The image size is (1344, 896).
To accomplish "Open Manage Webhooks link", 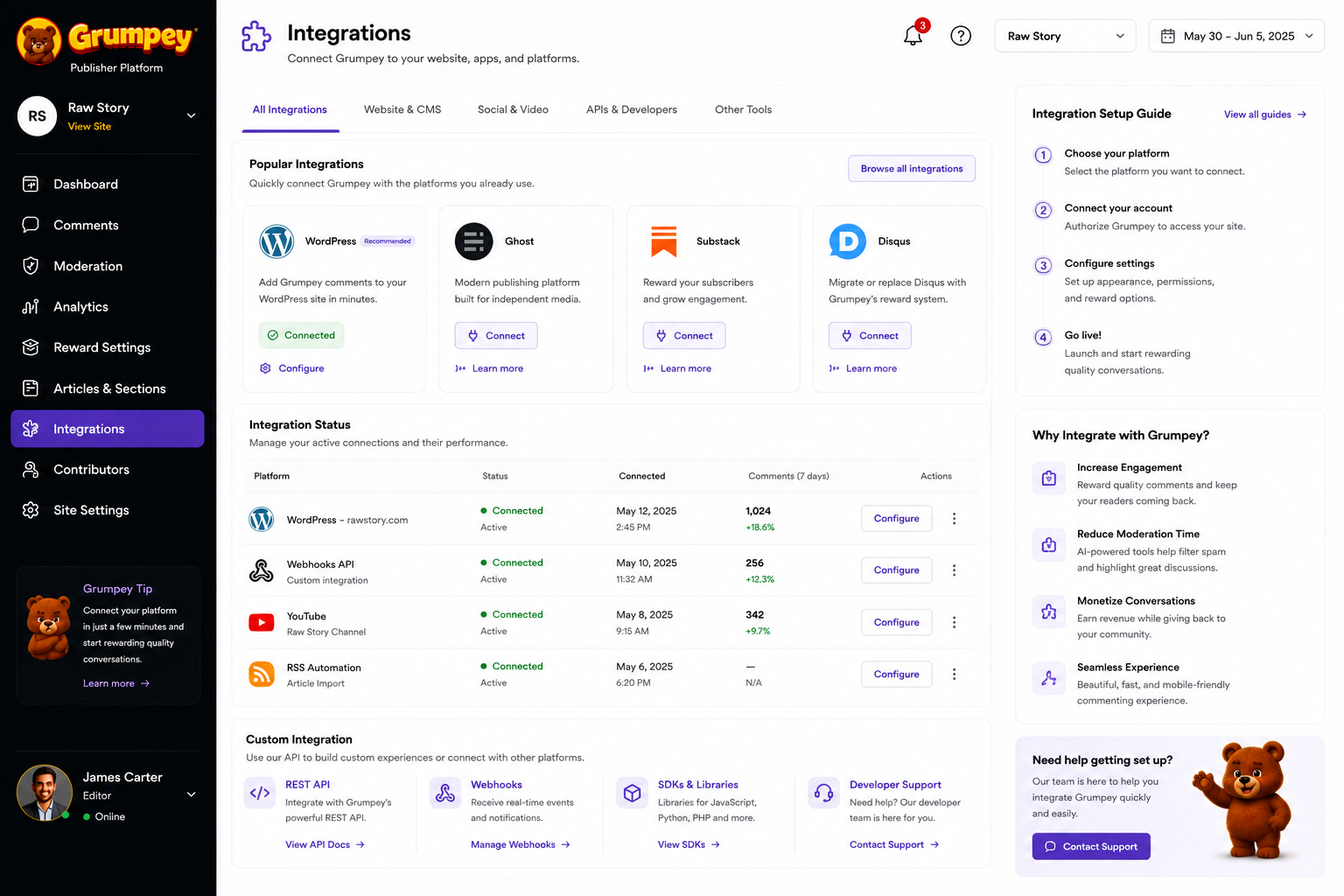I will (x=521, y=844).
